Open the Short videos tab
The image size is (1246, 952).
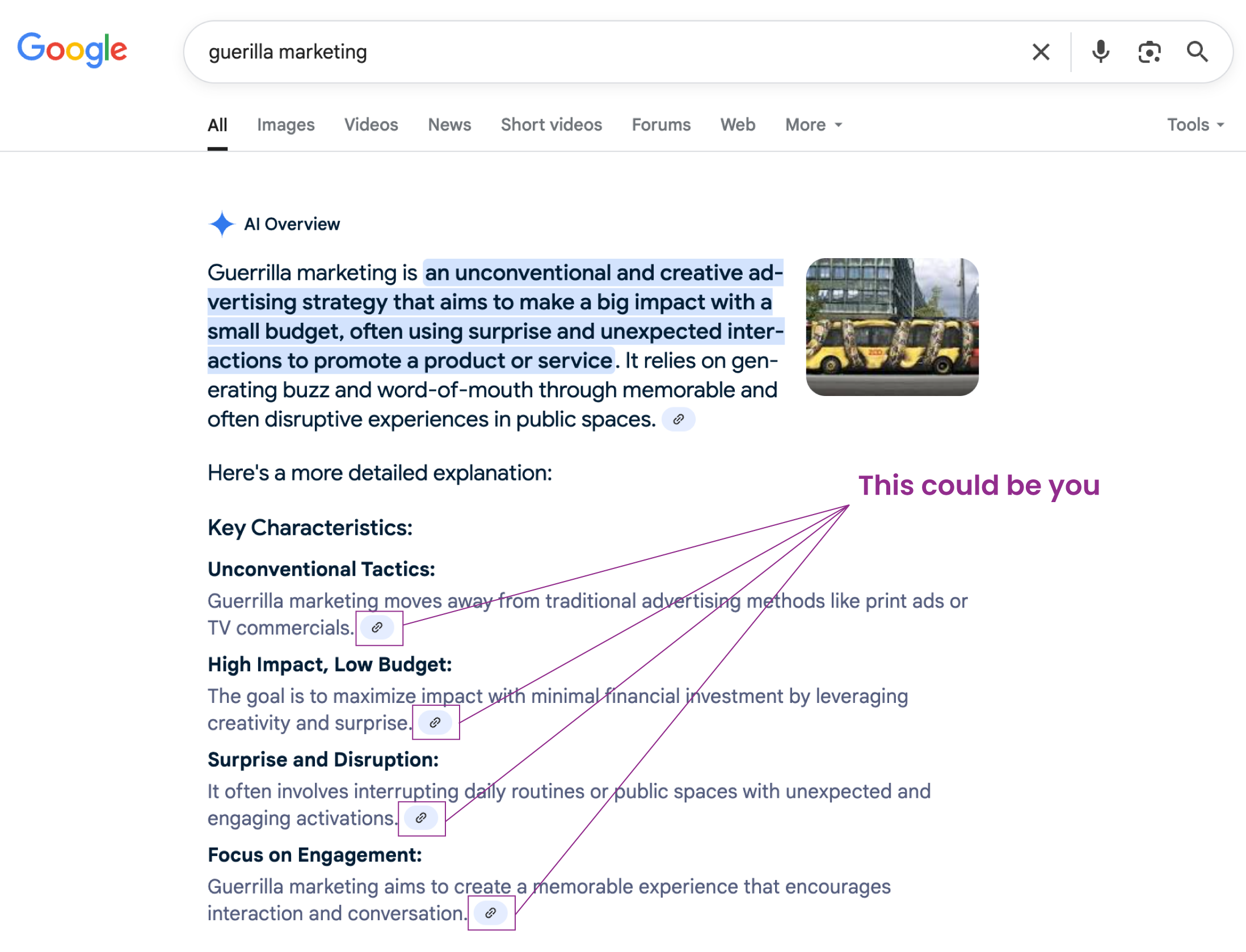tap(551, 125)
